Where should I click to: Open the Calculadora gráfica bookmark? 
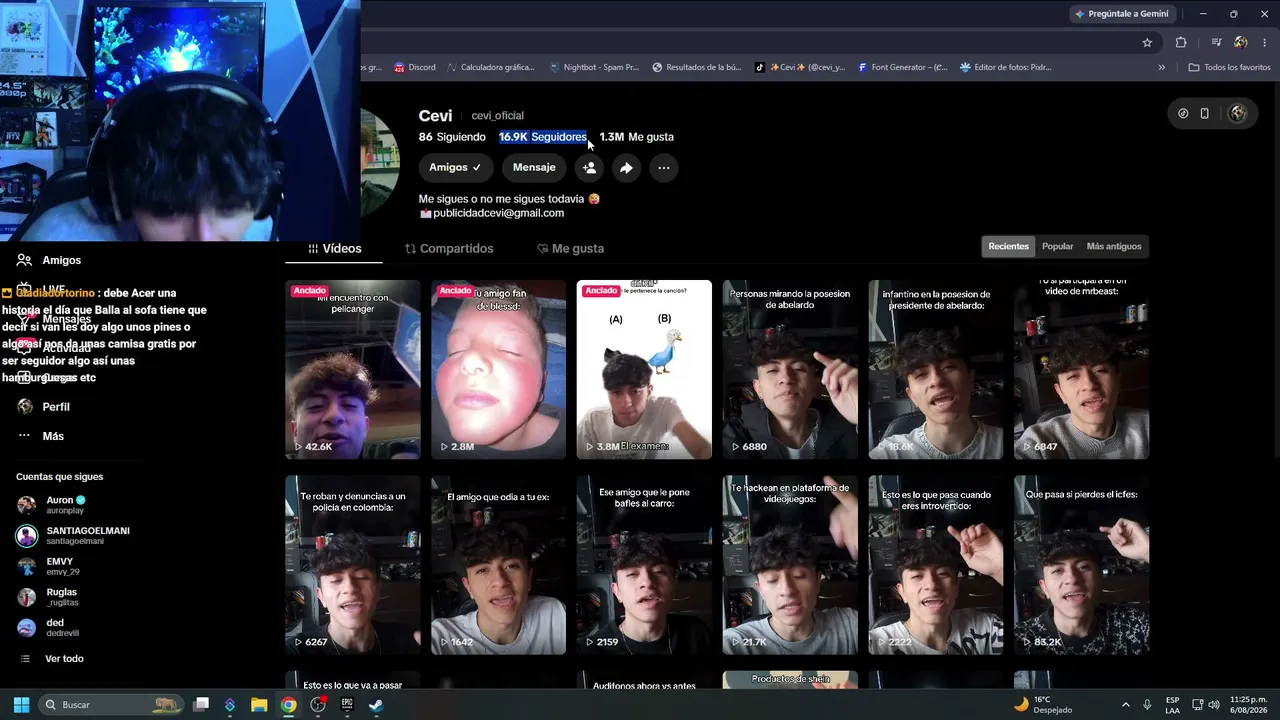[x=490, y=67]
